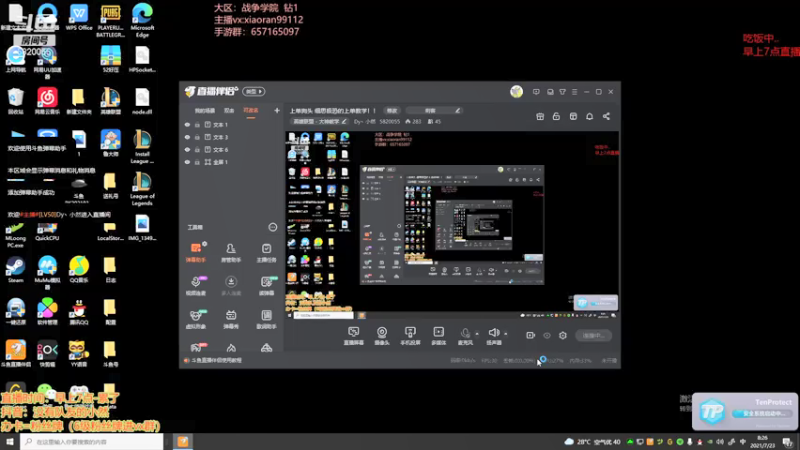Screen dimensions: 800x450
Task: Select the QQ音乐 desktop icon
Action: tap(79, 270)
